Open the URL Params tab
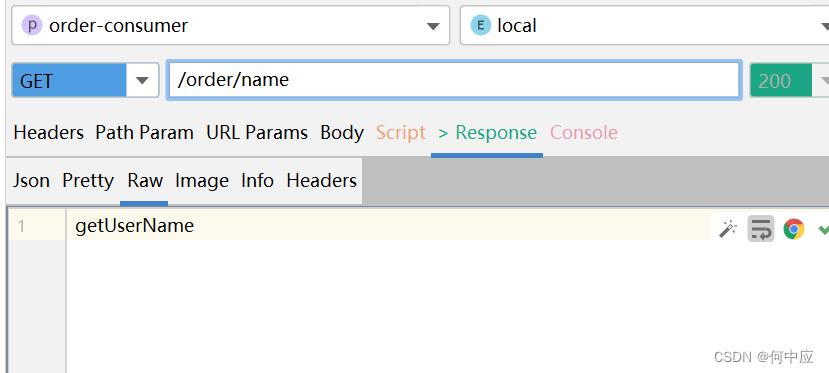The height and width of the screenshot is (373, 829). pyautogui.click(x=257, y=133)
